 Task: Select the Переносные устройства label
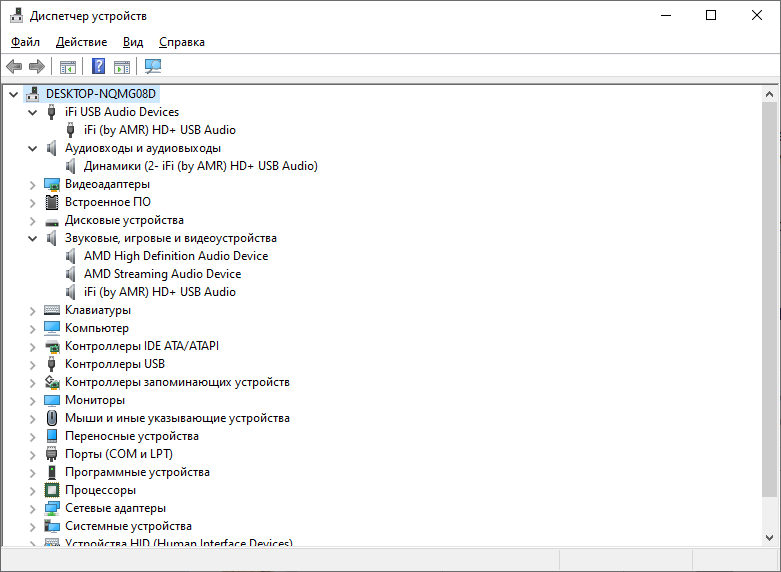131,436
